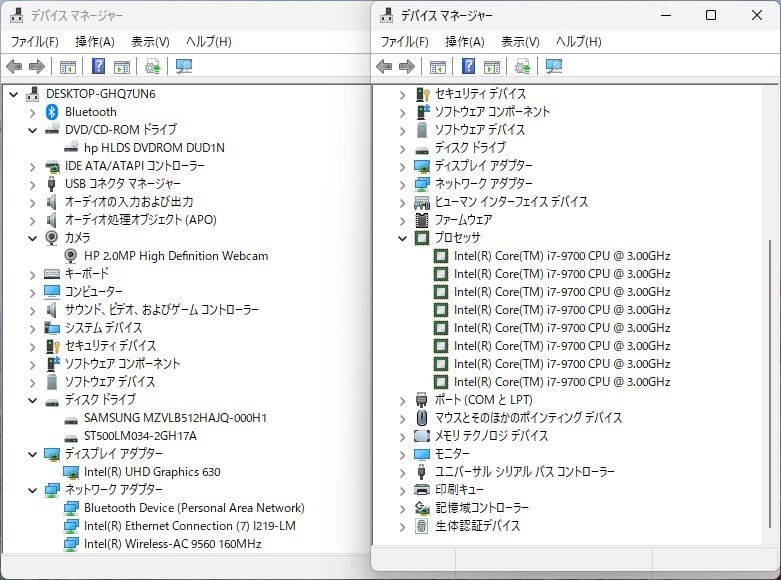
Task: Open 操作(A) menu in right window
Action: 465,41
